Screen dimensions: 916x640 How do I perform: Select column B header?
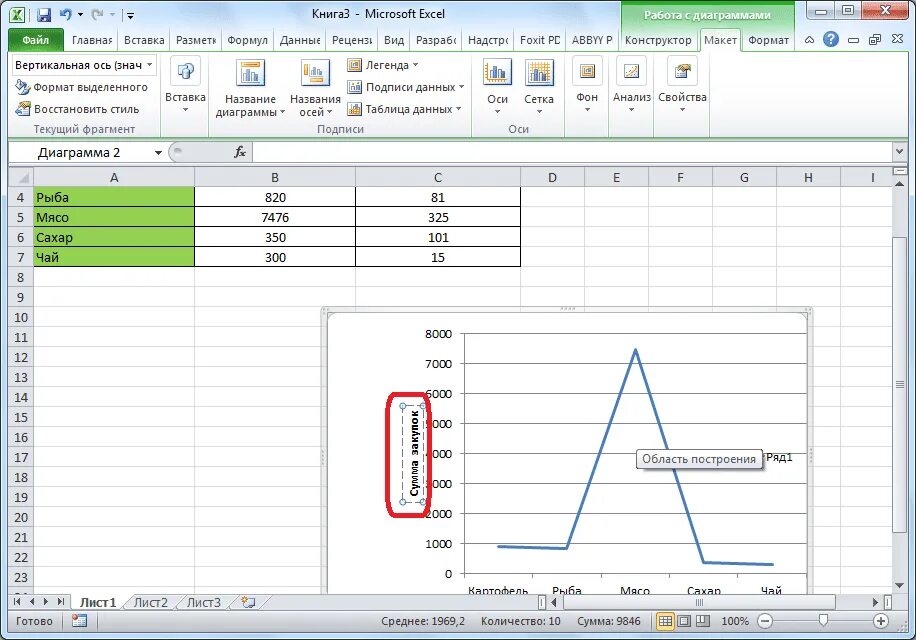coord(275,178)
